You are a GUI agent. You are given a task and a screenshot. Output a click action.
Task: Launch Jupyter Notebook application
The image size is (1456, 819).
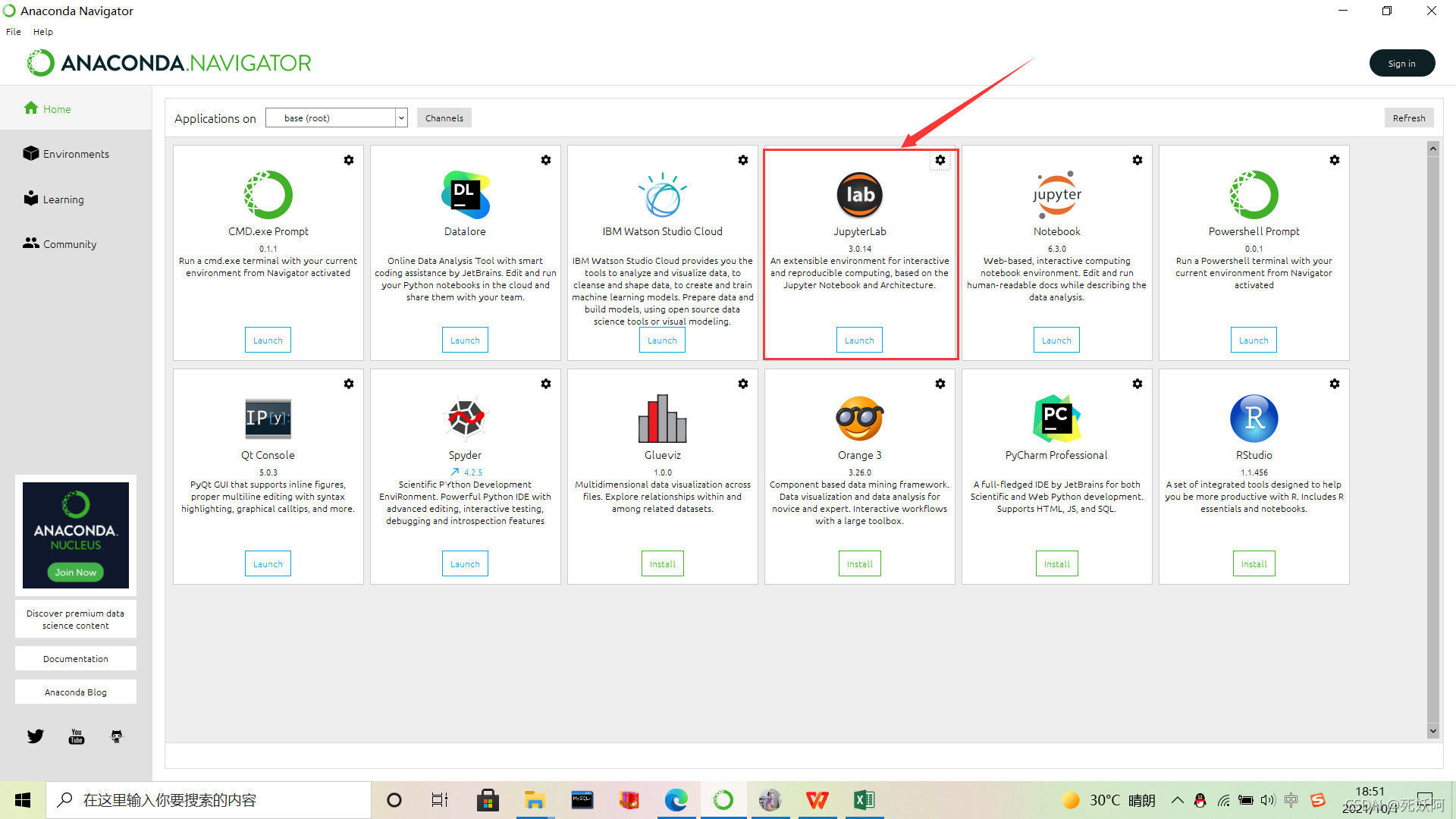pos(1057,340)
